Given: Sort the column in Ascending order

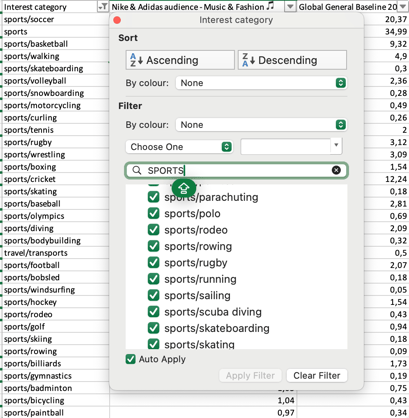Looking at the screenshot, I should (180, 60).
